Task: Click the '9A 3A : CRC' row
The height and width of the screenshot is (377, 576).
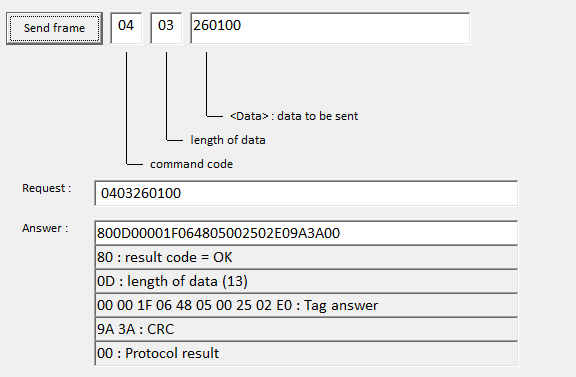Action: (x=306, y=329)
